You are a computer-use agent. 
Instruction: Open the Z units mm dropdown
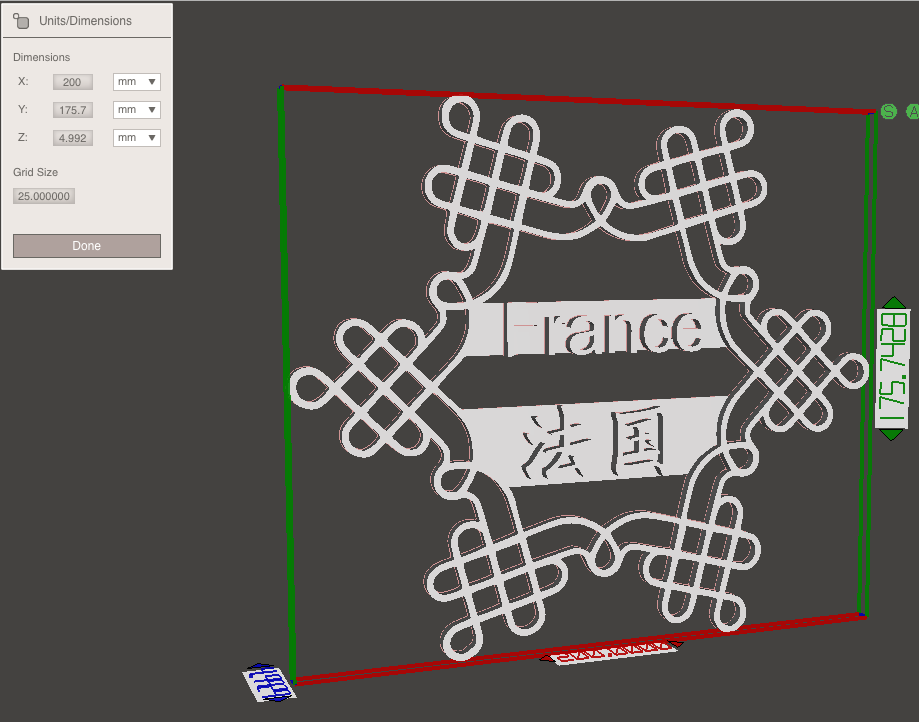[x=137, y=138]
